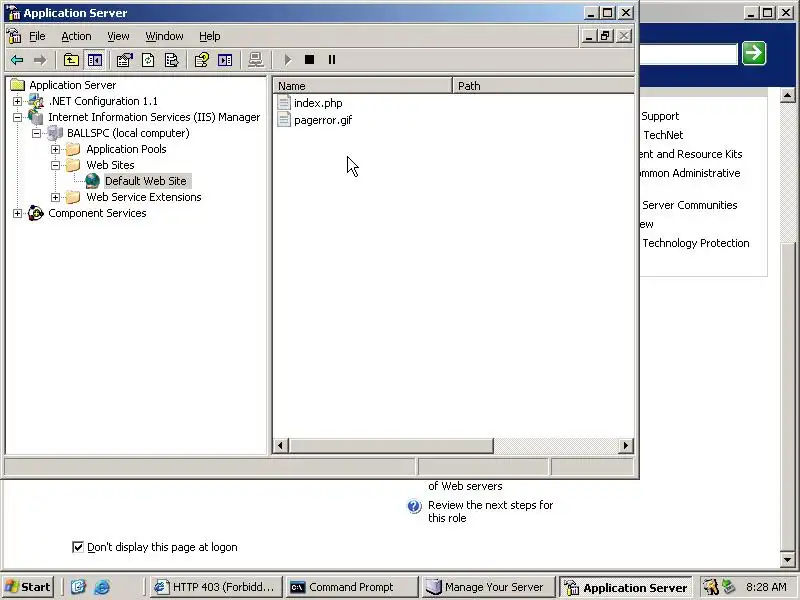Toggle the Show/Hide Console Tree button
The height and width of the screenshot is (600, 800).
tap(94, 60)
